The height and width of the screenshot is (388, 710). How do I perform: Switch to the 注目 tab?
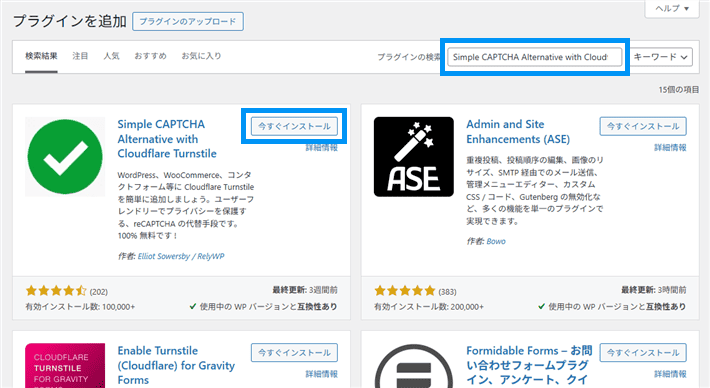coord(80,56)
